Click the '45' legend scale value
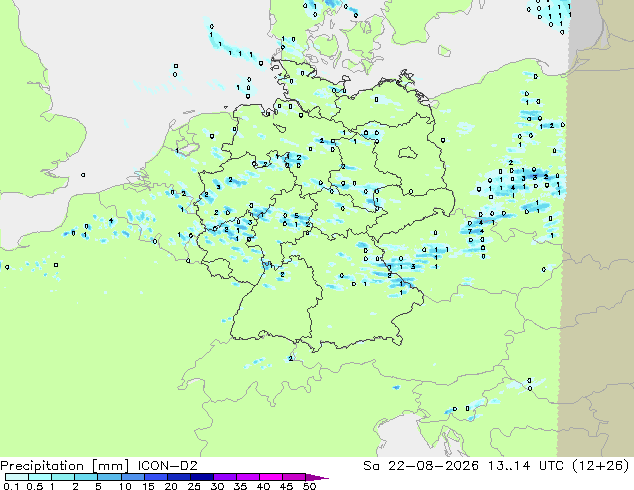 tap(286, 486)
